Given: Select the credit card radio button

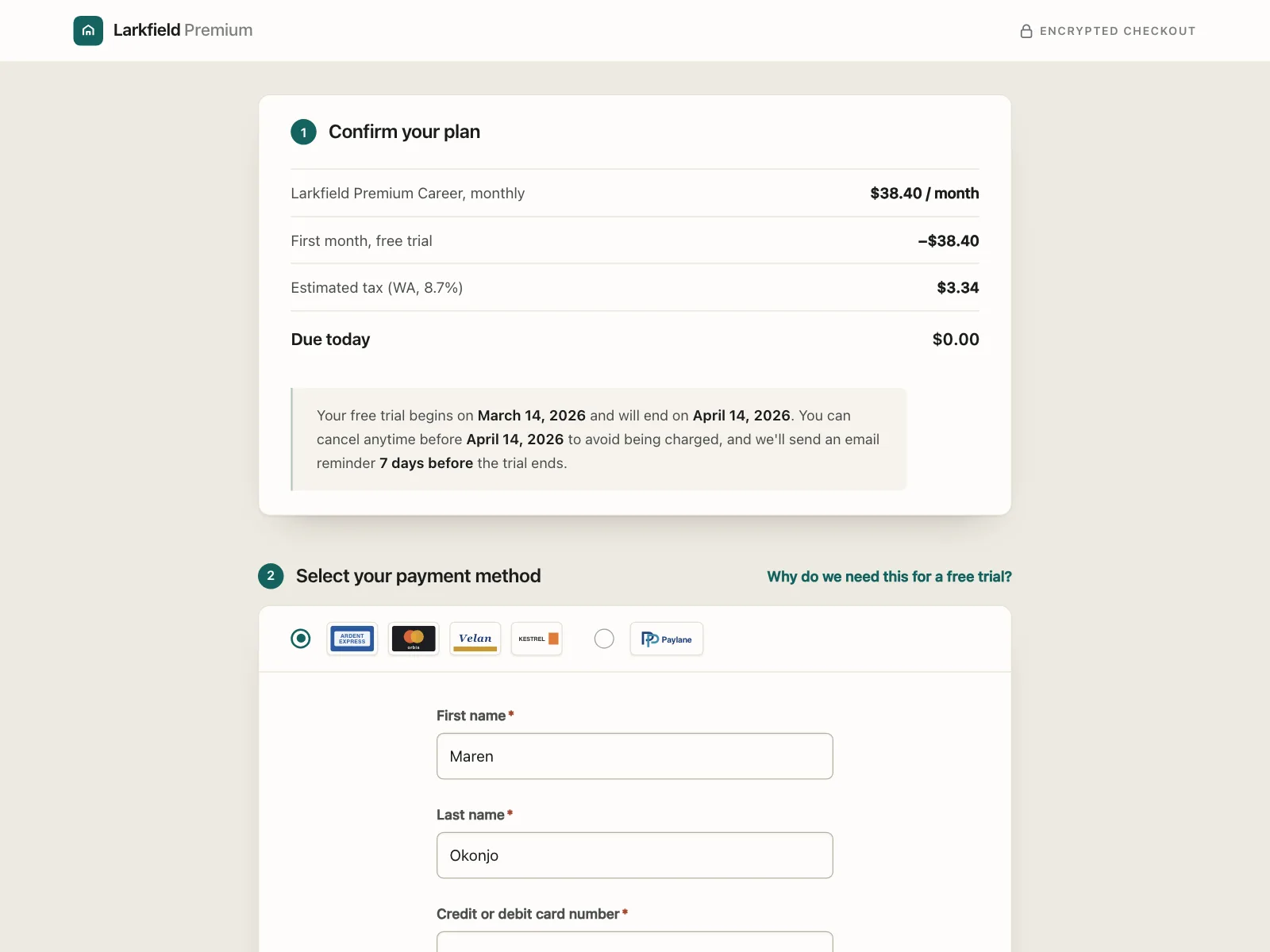Looking at the screenshot, I should (x=301, y=639).
